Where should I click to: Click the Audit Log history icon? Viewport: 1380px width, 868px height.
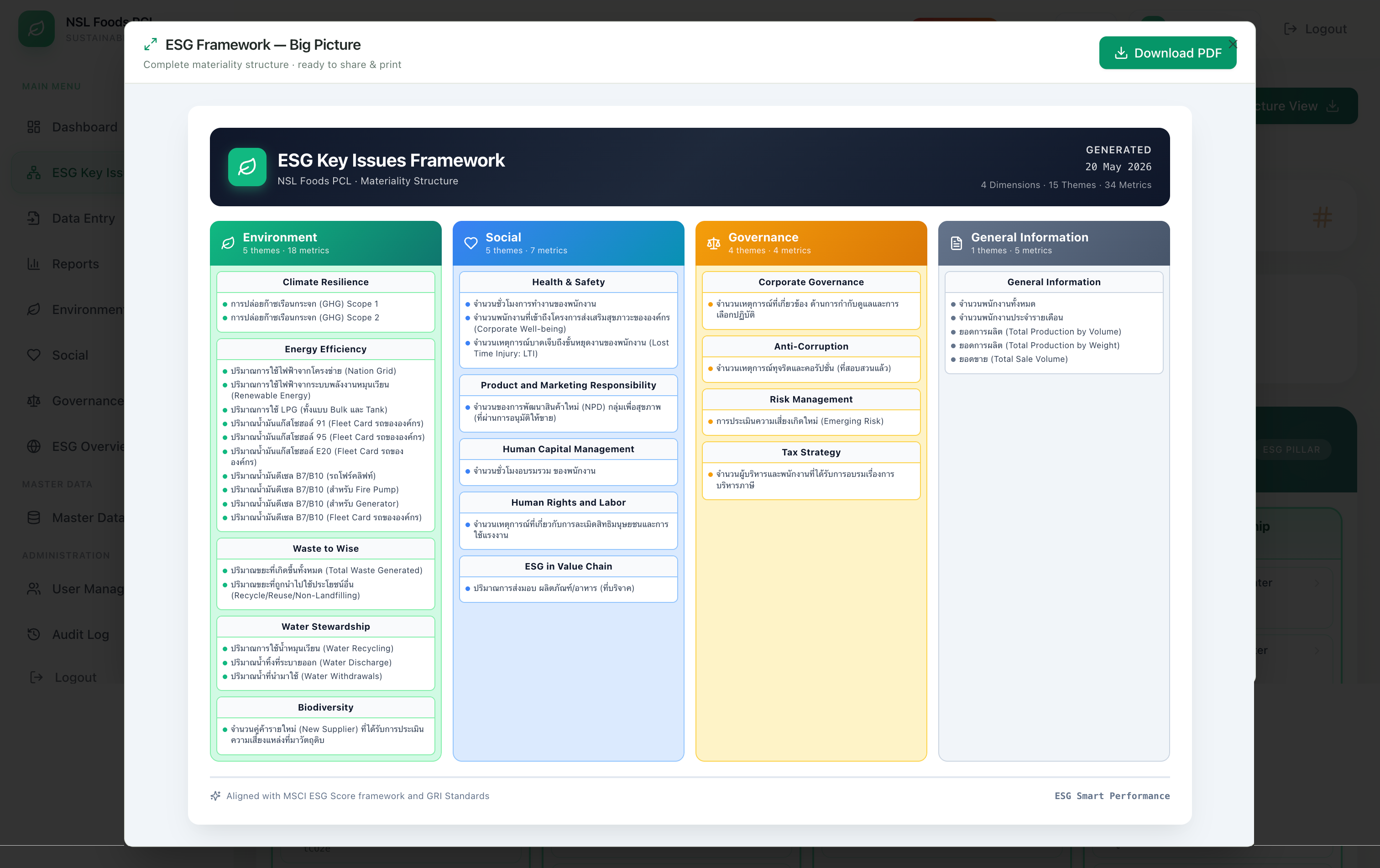tap(34, 634)
